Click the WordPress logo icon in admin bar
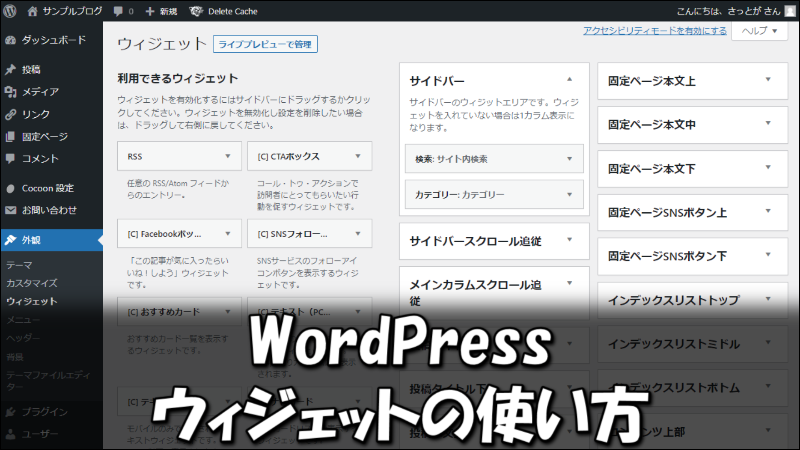Viewport: 800px width, 450px height. 10,11
